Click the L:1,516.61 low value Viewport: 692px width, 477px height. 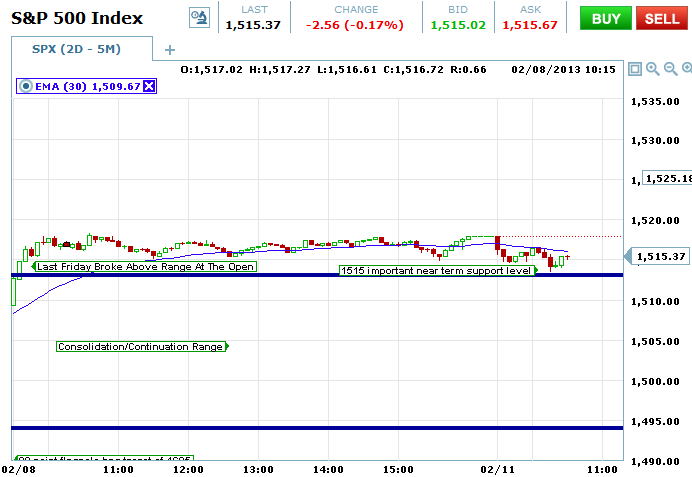coord(347,70)
